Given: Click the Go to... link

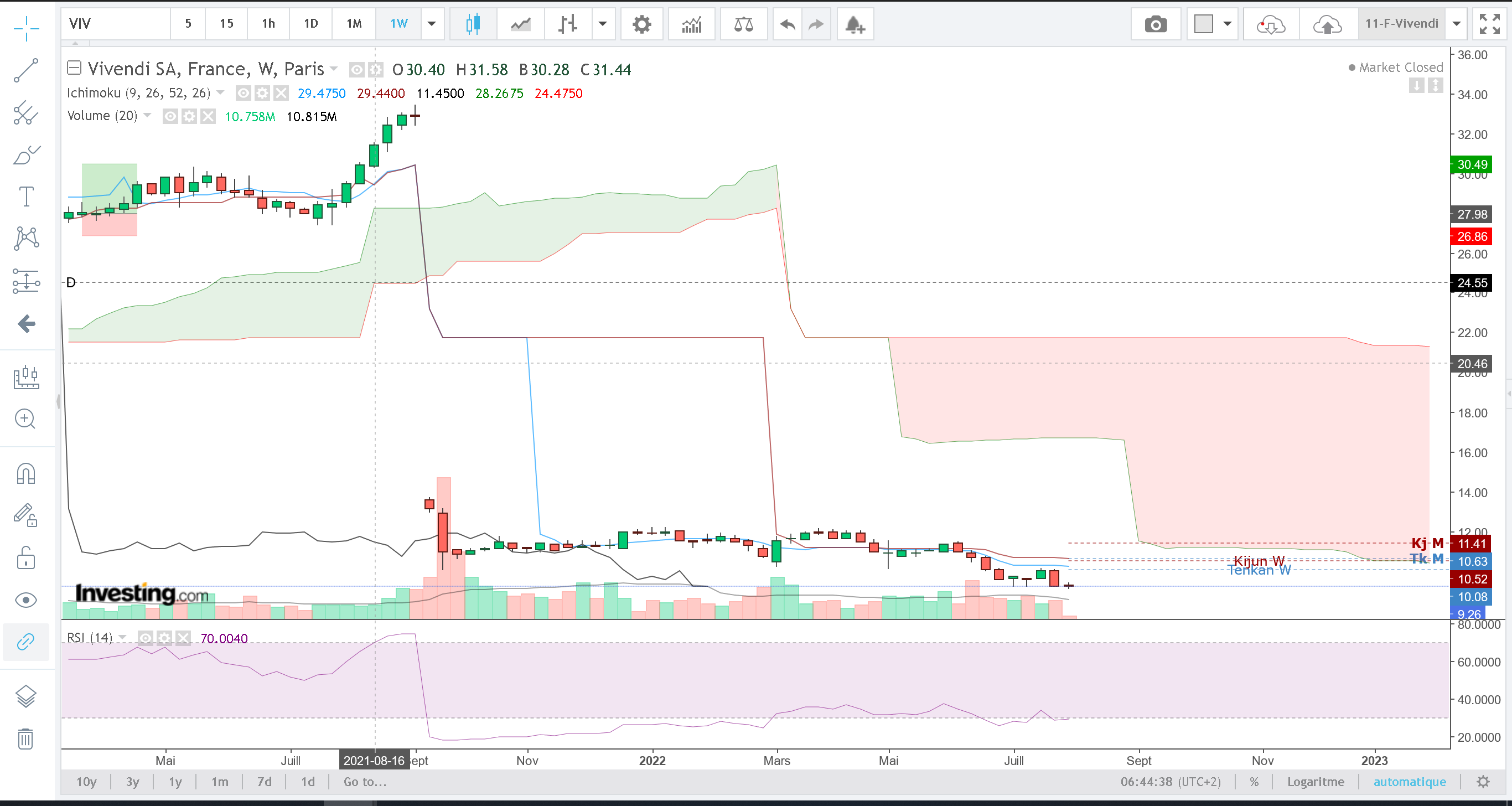Looking at the screenshot, I should pos(365,781).
